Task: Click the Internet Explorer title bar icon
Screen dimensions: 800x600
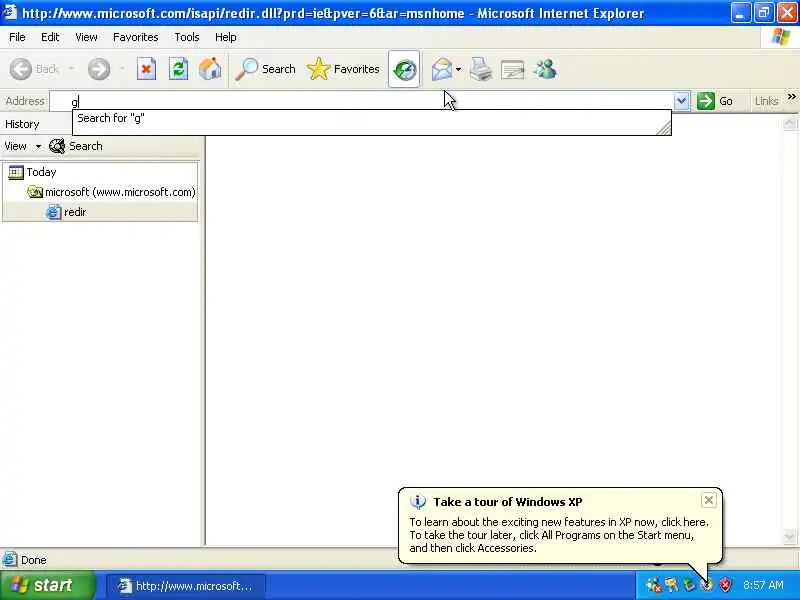Action: [9, 12]
